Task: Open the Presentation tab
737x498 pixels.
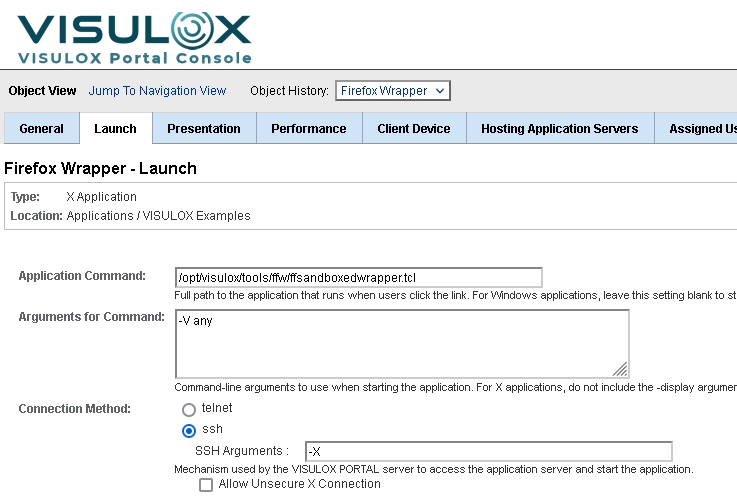Action: click(x=204, y=129)
